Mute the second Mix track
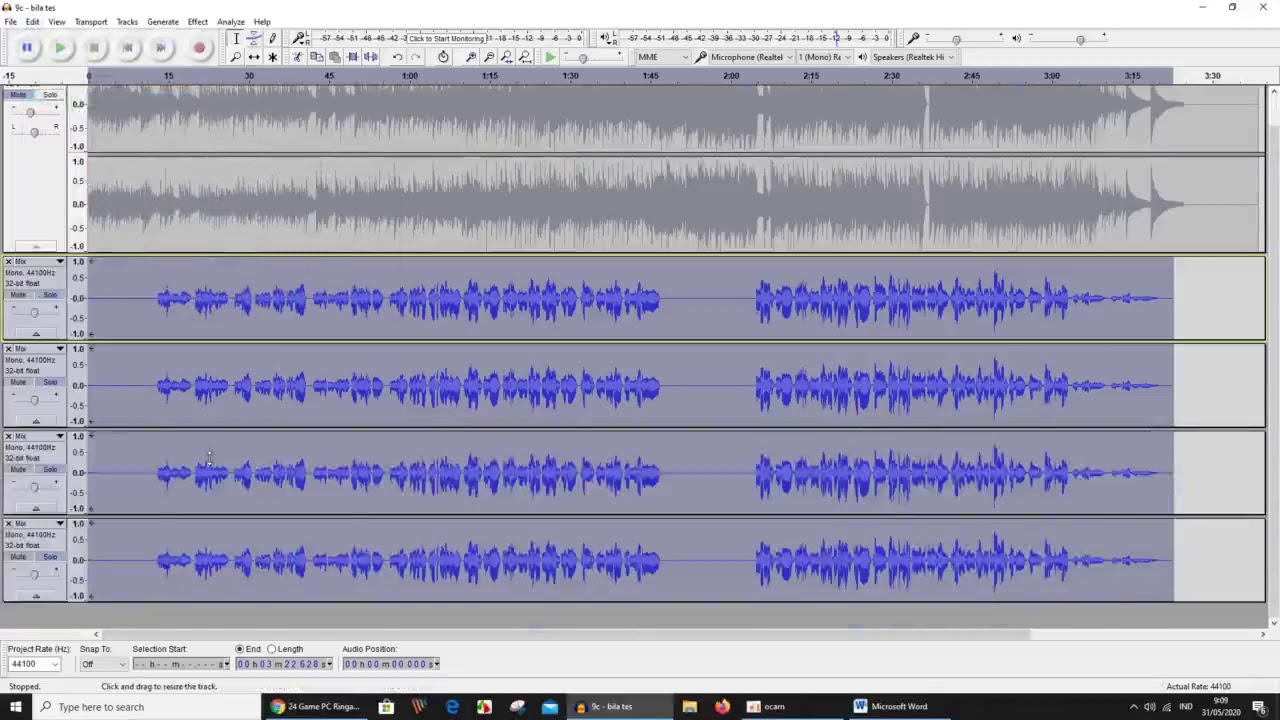1280x720 pixels. coord(19,382)
